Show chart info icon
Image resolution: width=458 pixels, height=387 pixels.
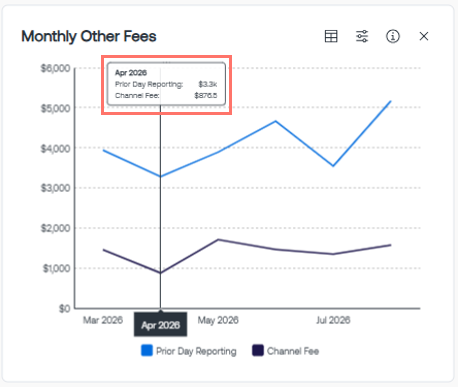coord(393,36)
